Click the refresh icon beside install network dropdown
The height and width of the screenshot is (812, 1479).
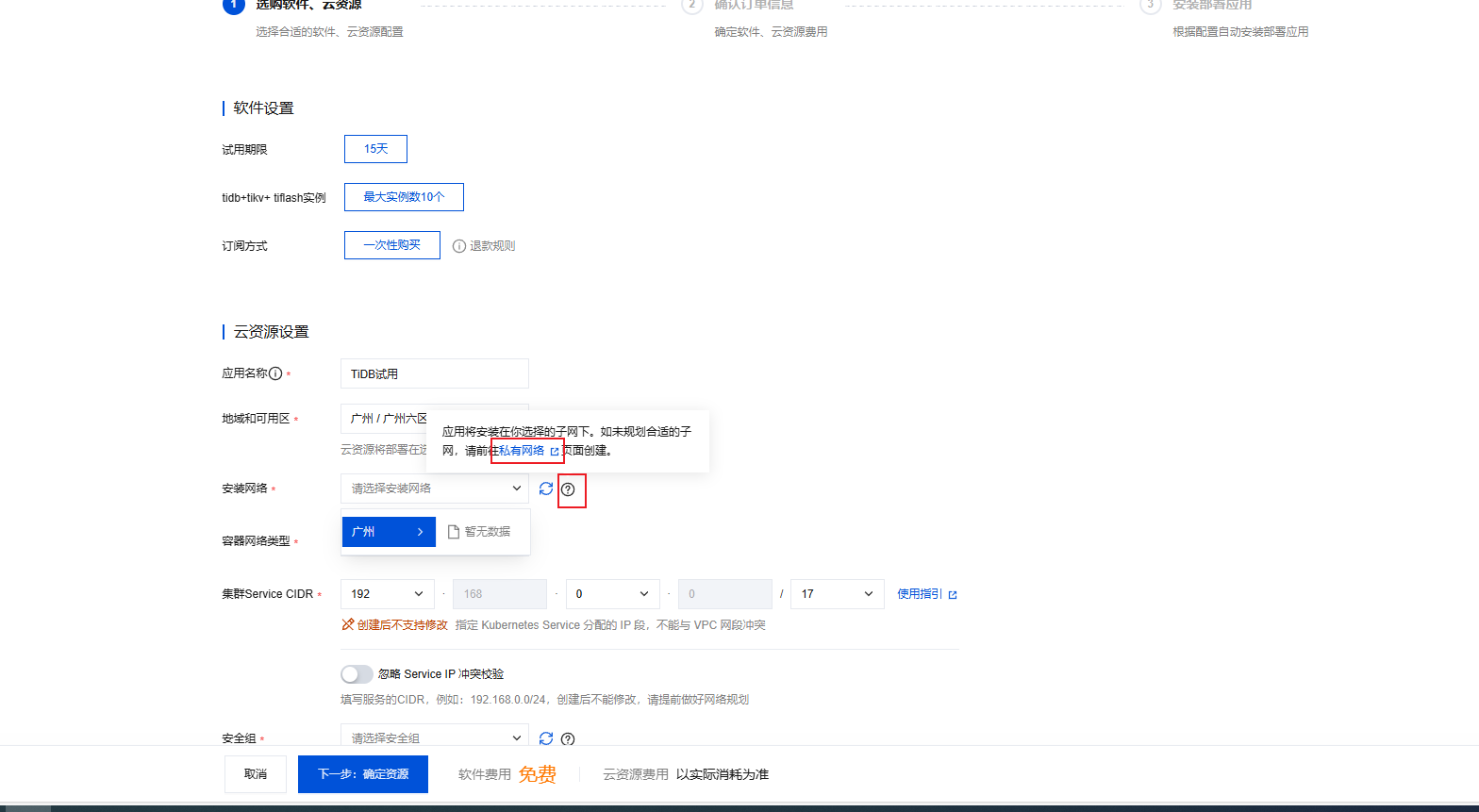click(546, 489)
